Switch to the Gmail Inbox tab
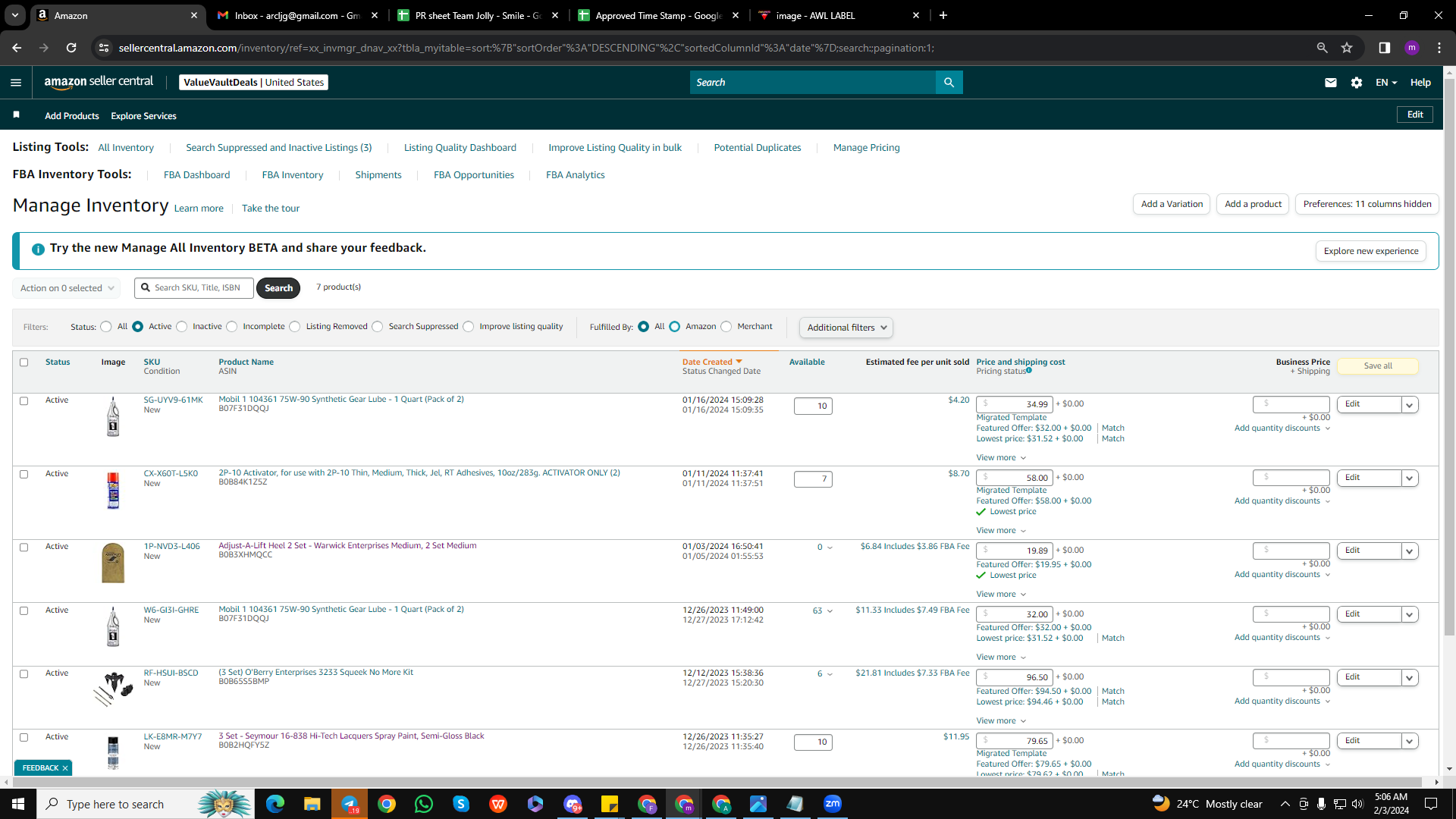 [x=297, y=15]
